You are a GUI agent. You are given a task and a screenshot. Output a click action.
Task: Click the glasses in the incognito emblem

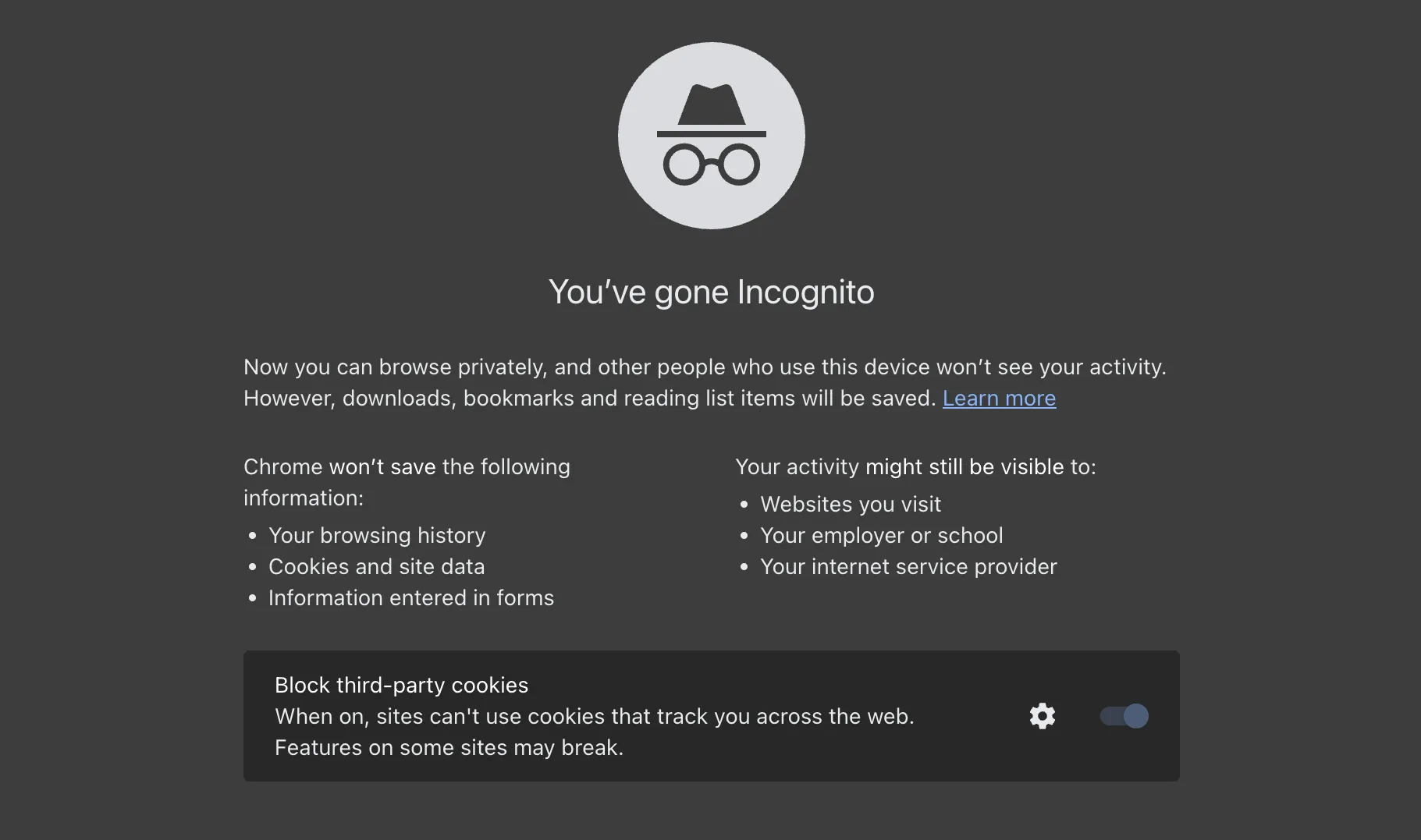[x=710, y=164]
